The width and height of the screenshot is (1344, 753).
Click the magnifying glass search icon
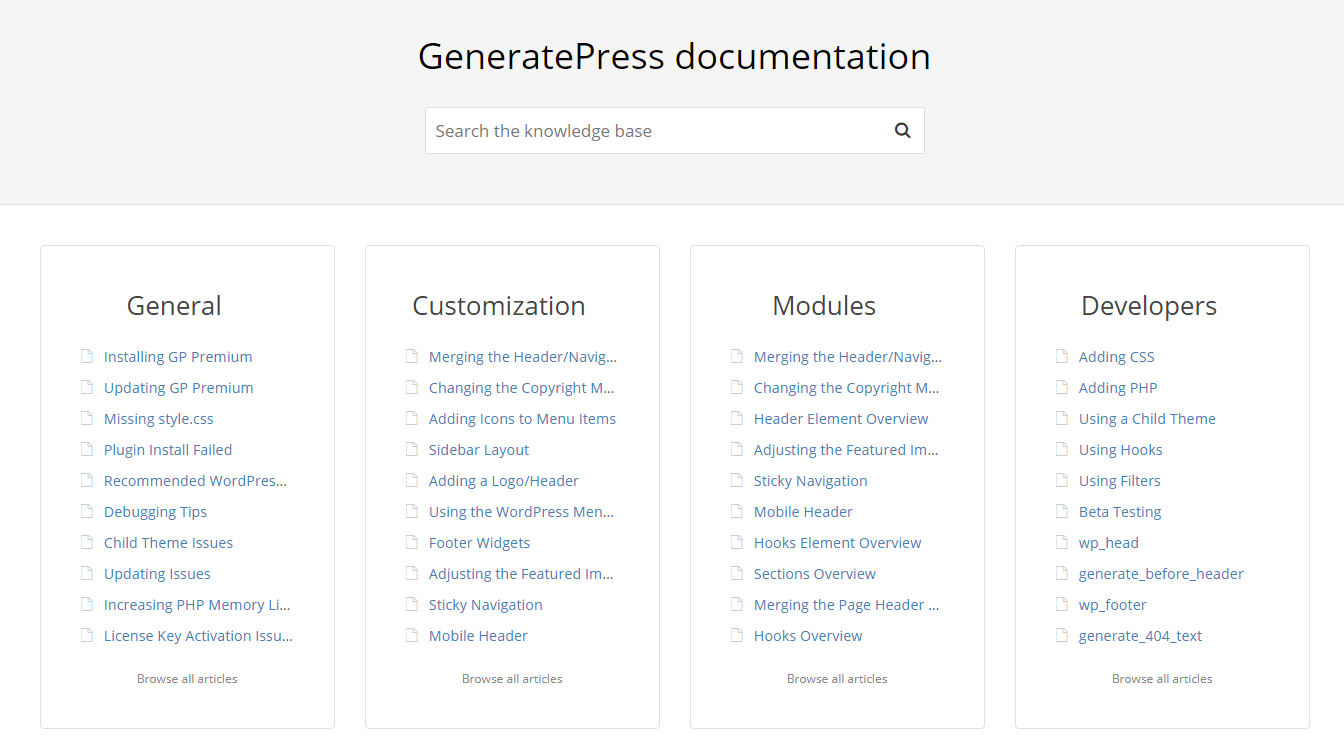(902, 130)
